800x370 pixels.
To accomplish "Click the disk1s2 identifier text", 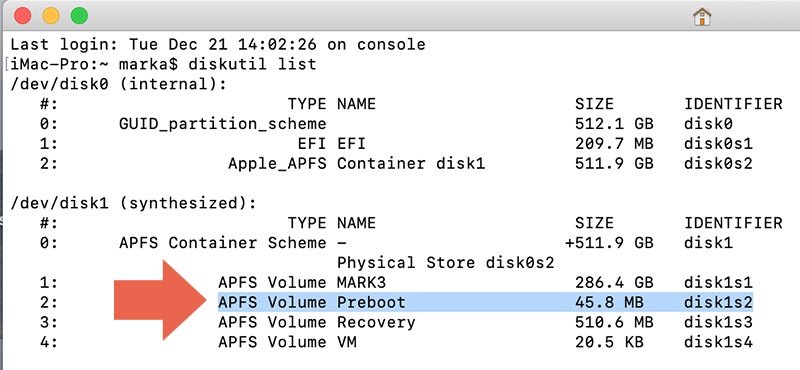I will click(718, 302).
